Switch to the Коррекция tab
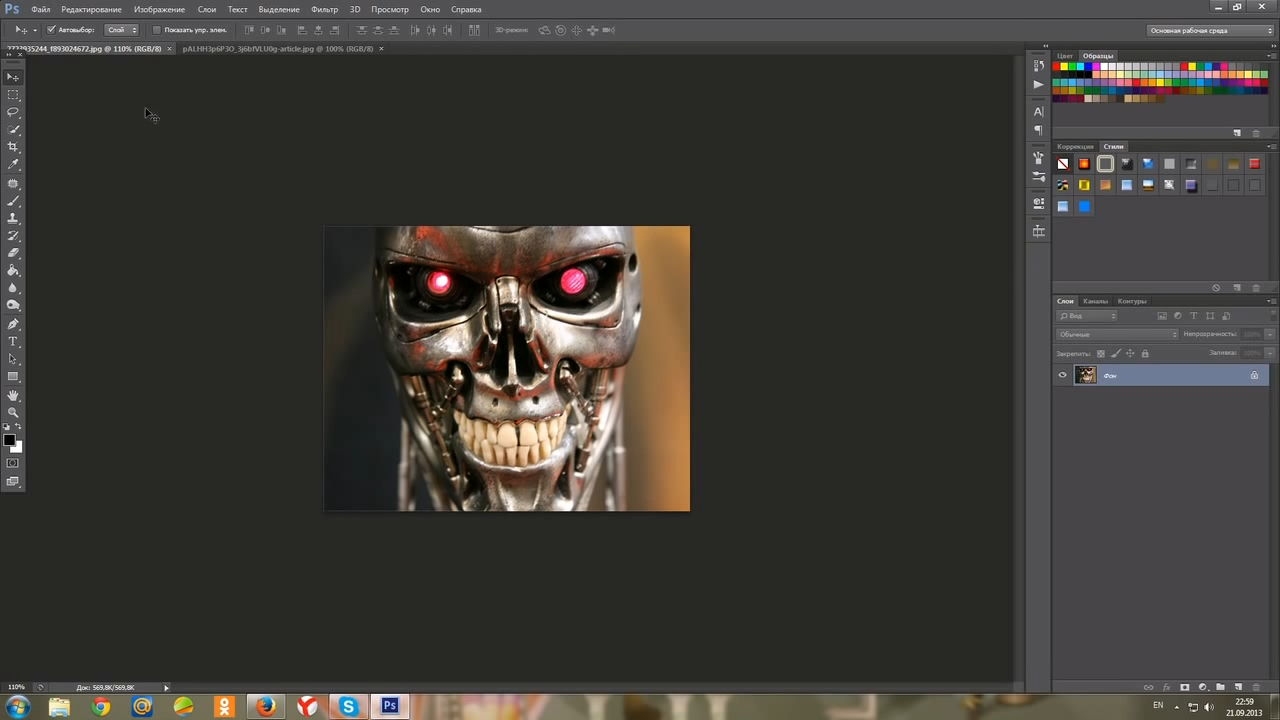The image size is (1280, 720). tap(1075, 147)
